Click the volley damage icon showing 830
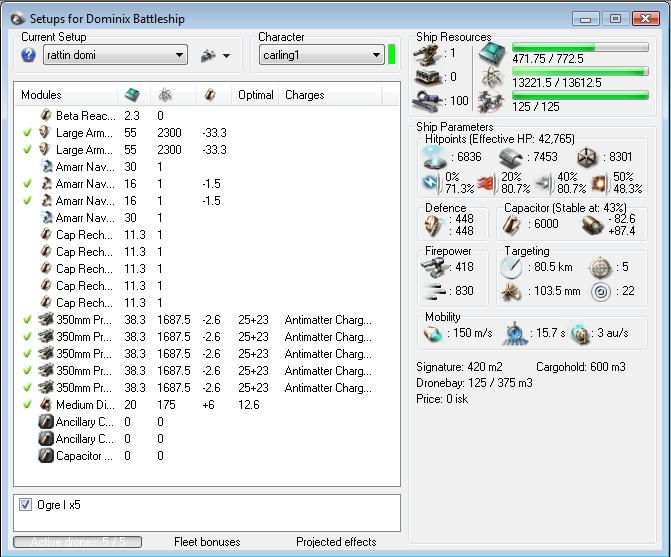Viewport: 671px width, 557px height. pyautogui.click(x=433, y=291)
